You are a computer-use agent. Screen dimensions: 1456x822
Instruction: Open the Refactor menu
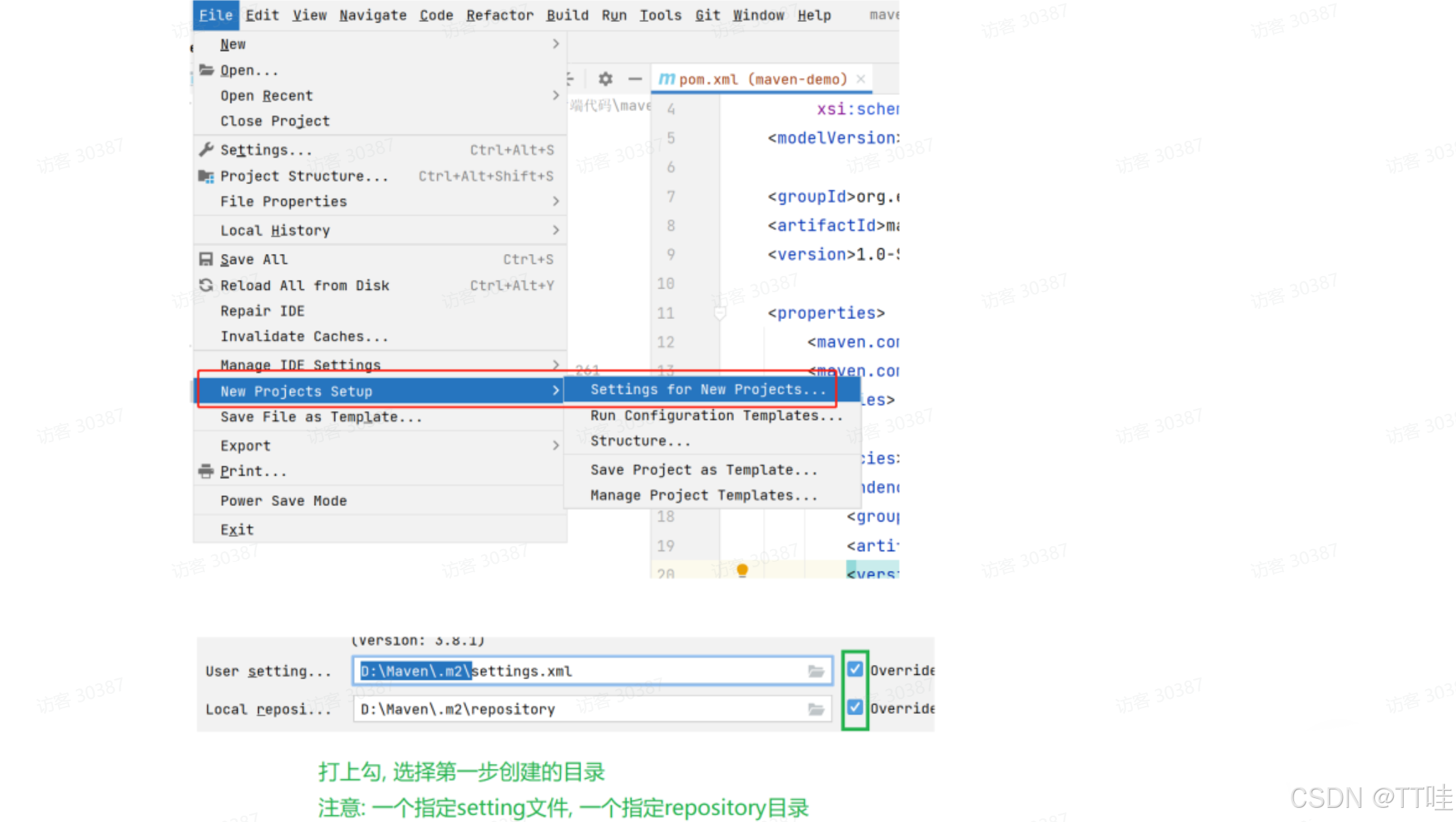click(499, 15)
